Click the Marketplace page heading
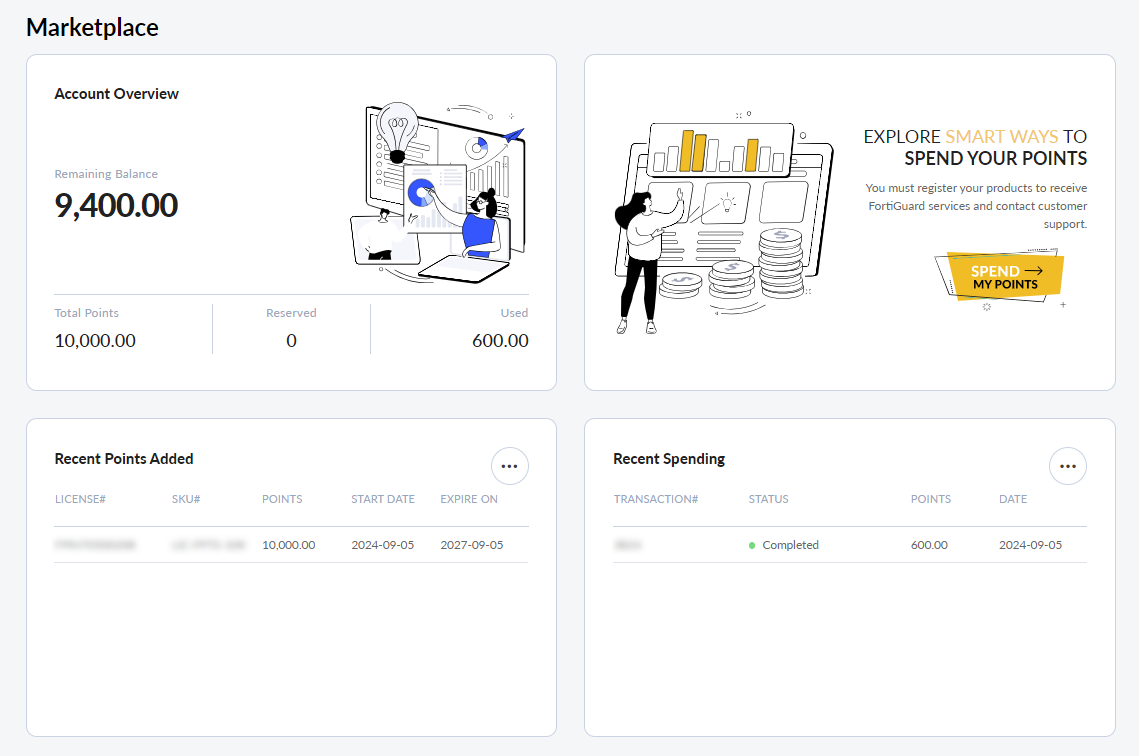The height and width of the screenshot is (756, 1139). 92,28
